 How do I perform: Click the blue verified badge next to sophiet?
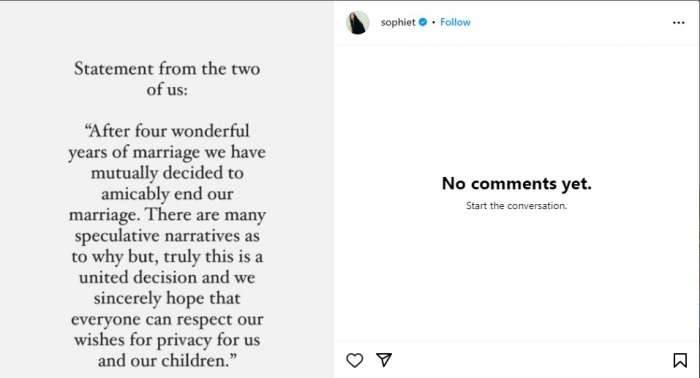point(423,22)
